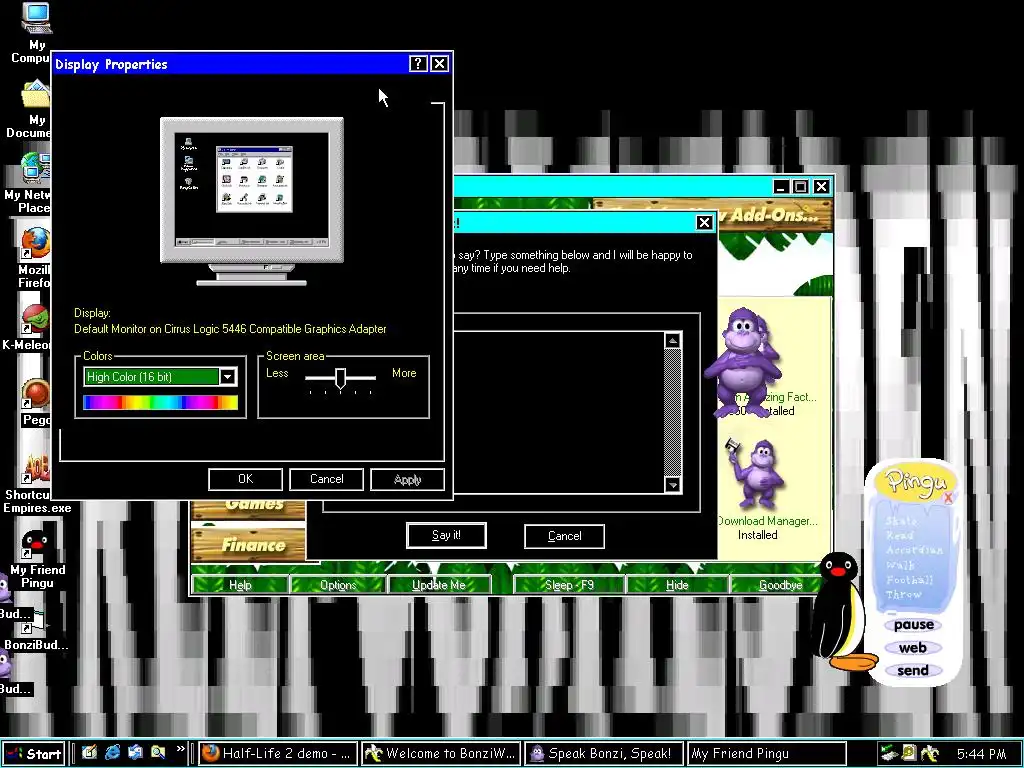Launch Outlook Express from quick launch
The image size is (1024, 768).
(x=135, y=752)
